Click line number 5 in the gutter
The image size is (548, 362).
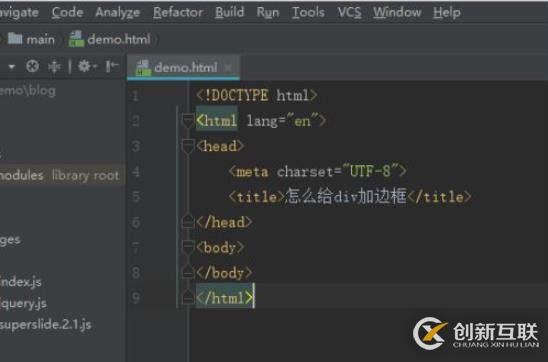tap(136, 196)
